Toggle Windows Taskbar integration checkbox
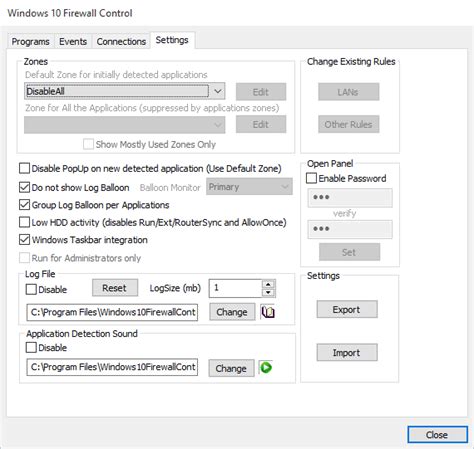This screenshot has width=474, height=449. 24,240
